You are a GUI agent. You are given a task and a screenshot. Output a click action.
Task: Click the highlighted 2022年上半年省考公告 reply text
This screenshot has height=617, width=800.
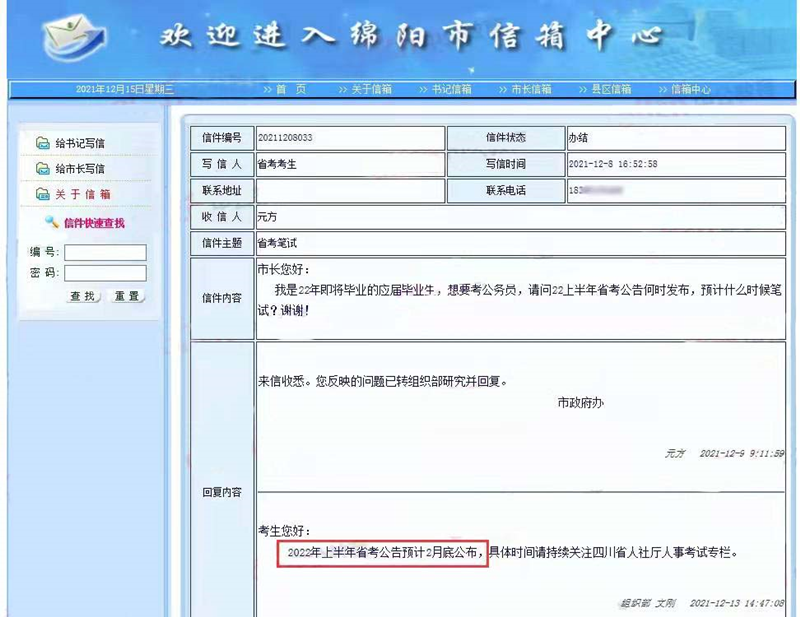point(382,552)
